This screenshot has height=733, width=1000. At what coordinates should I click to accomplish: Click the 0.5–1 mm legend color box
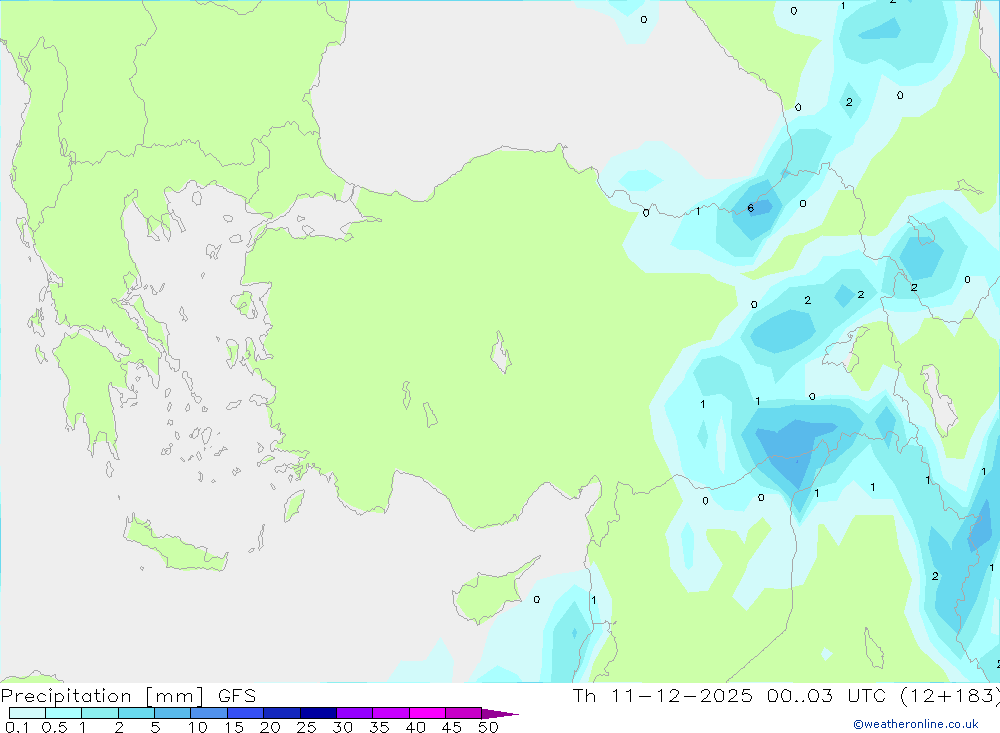(x=63, y=713)
